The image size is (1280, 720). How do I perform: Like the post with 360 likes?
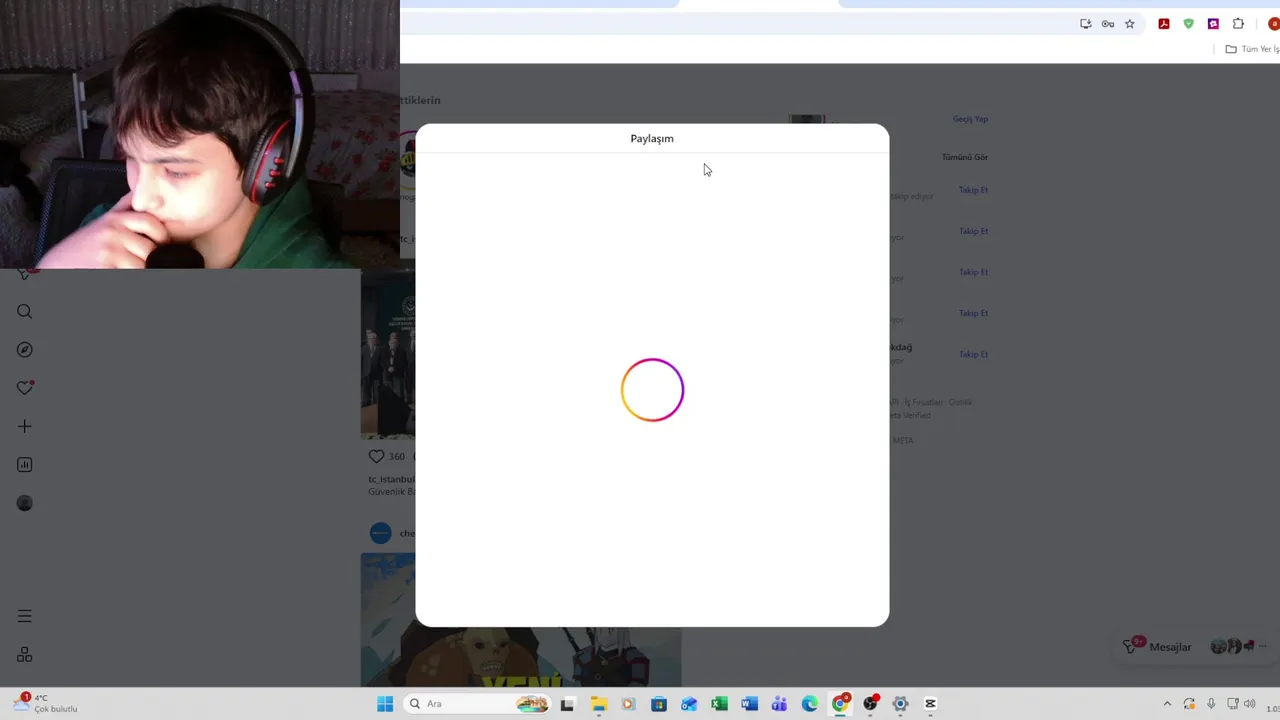[x=376, y=456]
